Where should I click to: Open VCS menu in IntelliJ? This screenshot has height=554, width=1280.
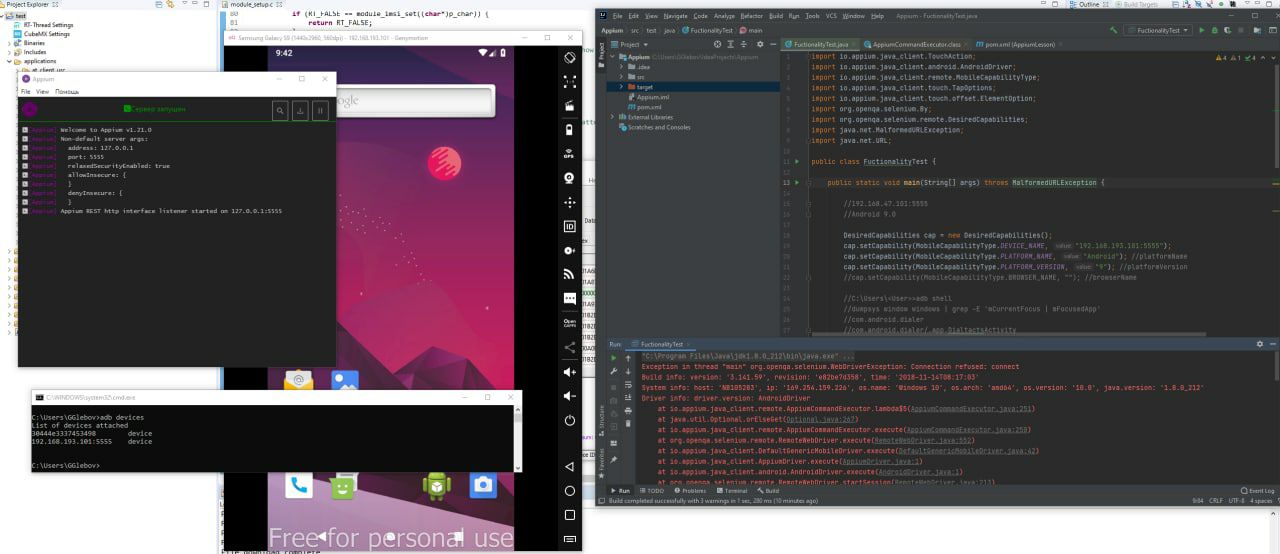pyautogui.click(x=831, y=16)
